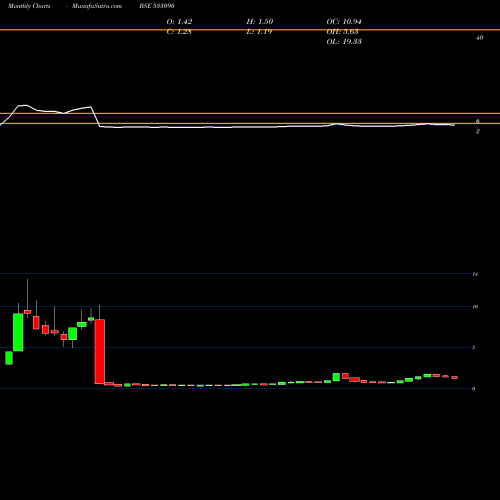Screen dimensions: 500x500
Task: Click the "Monthly Charts" title text
Action: pos(29,6)
